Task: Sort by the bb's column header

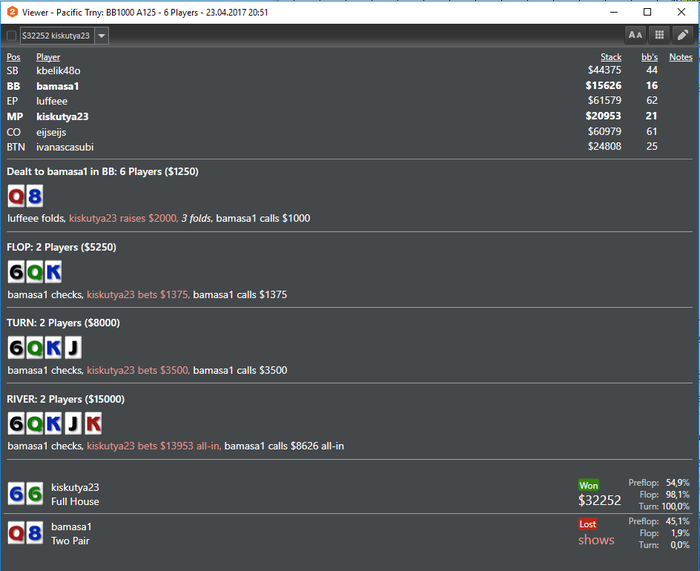Action: (x=650, y=57)
